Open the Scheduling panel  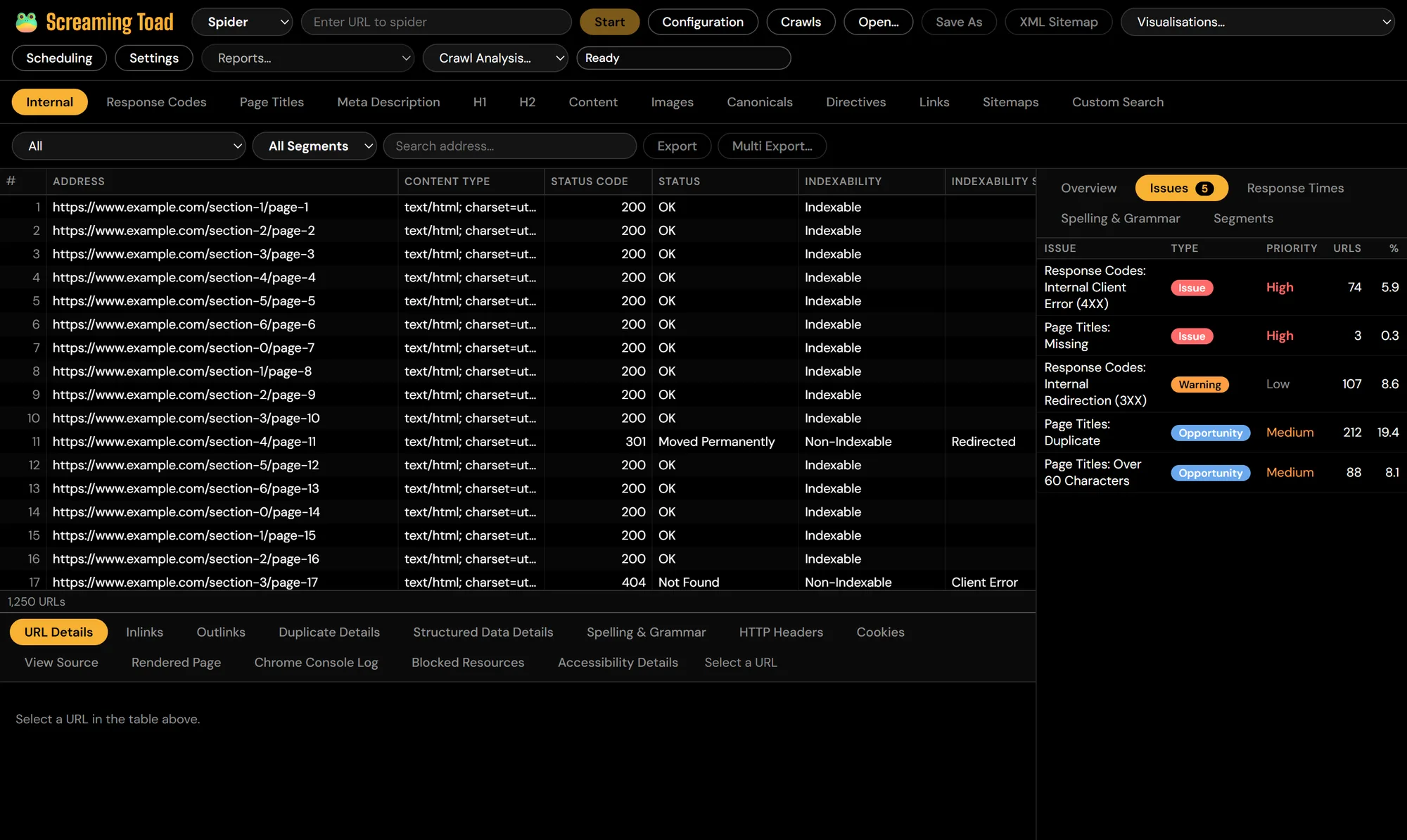(x=59, y=58)
